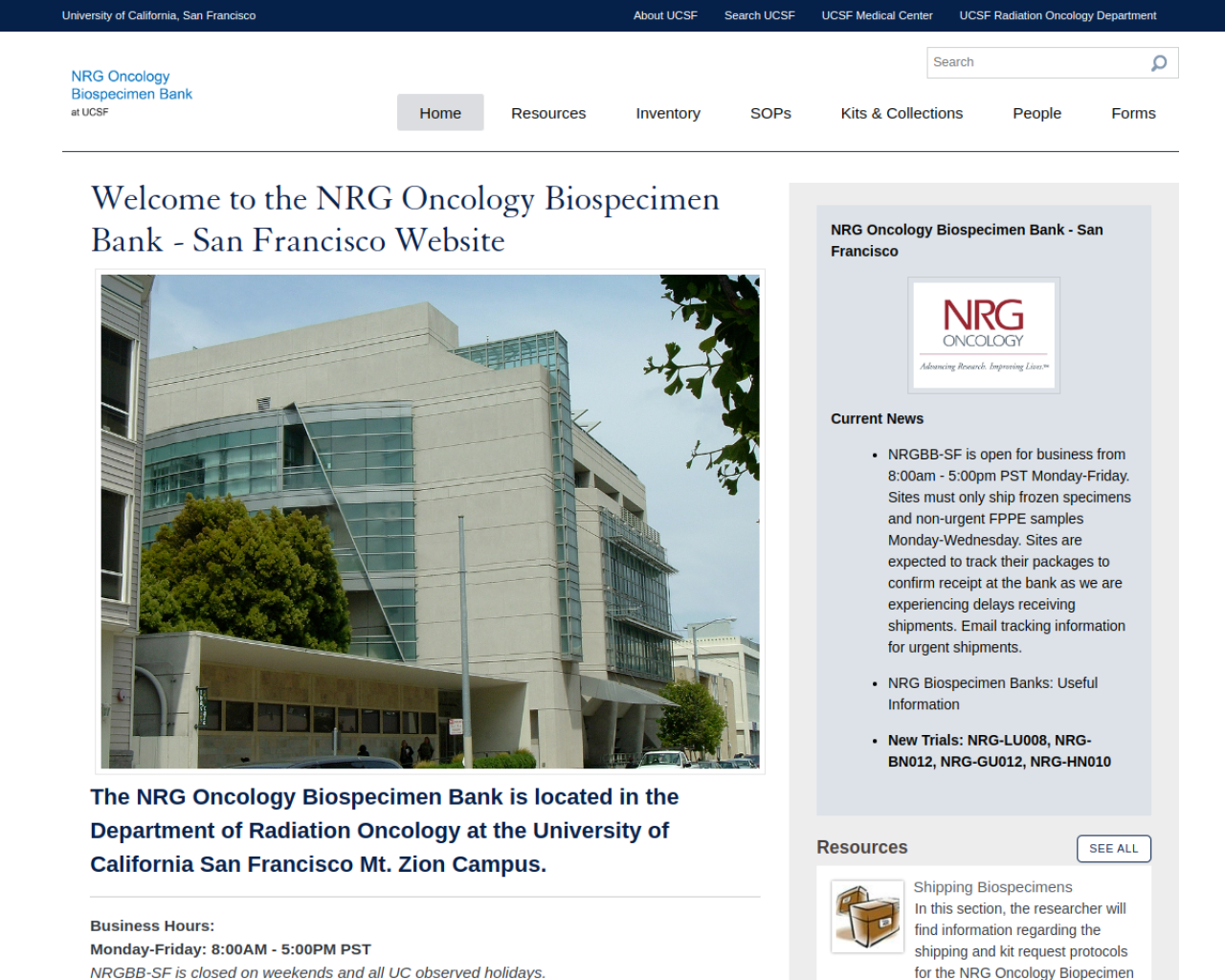Click the sidebar Resources heading
The width and height of the screenshot is (1225, 980).
pyautogui.click(x=861, y=848)
